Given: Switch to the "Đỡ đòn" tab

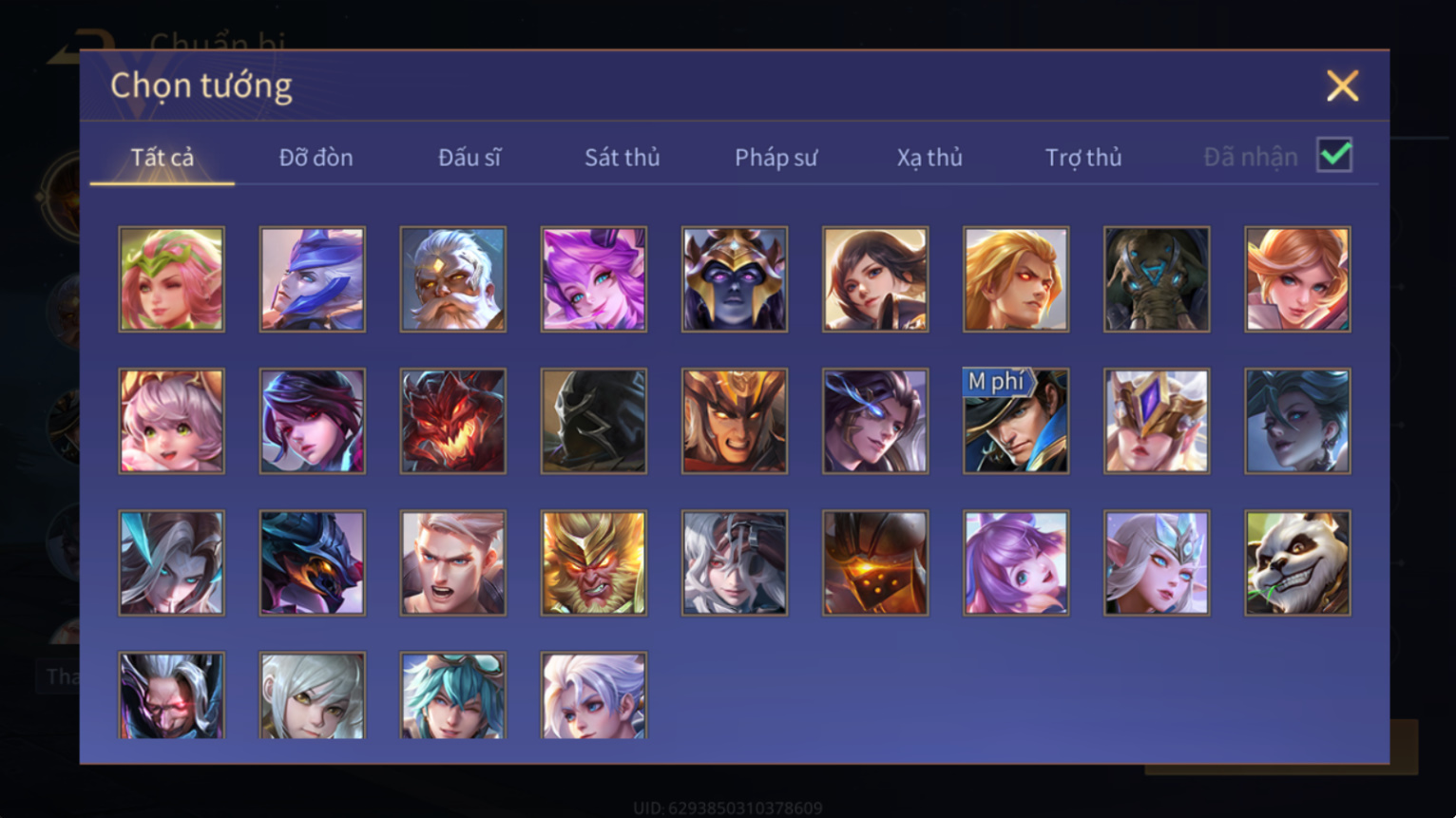Looking at the screenshot, I should [316, 158].
